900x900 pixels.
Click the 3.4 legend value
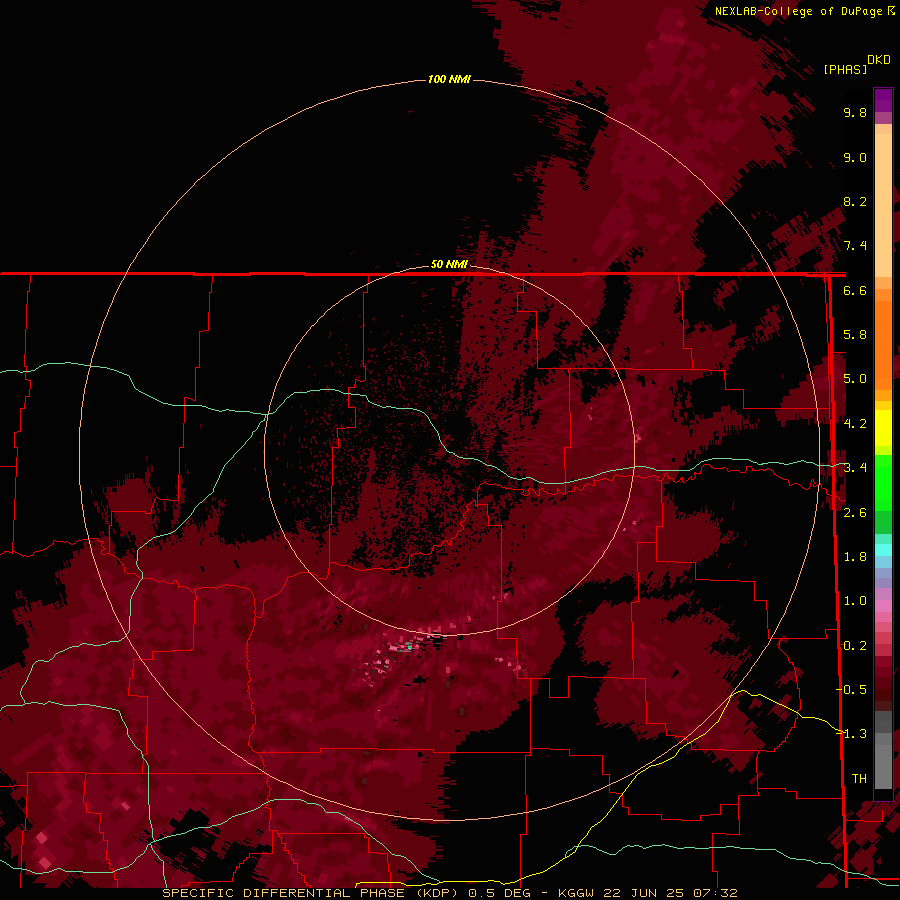point(855,468)
